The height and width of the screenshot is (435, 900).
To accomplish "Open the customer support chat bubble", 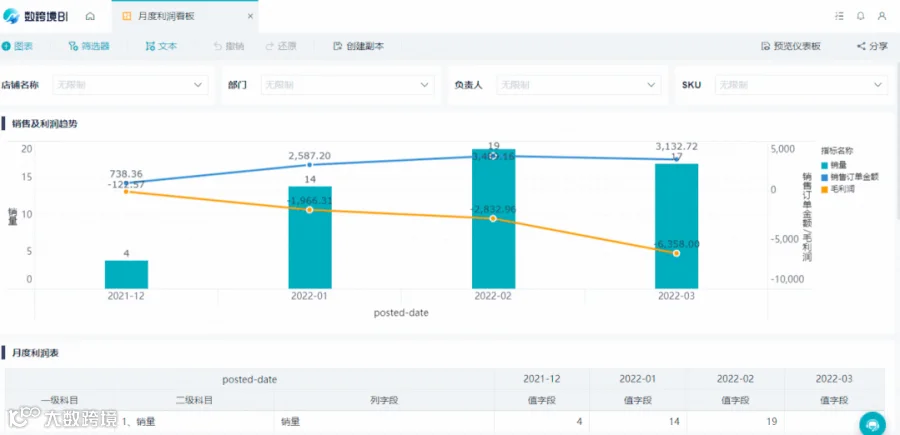I will coord(872,424).
